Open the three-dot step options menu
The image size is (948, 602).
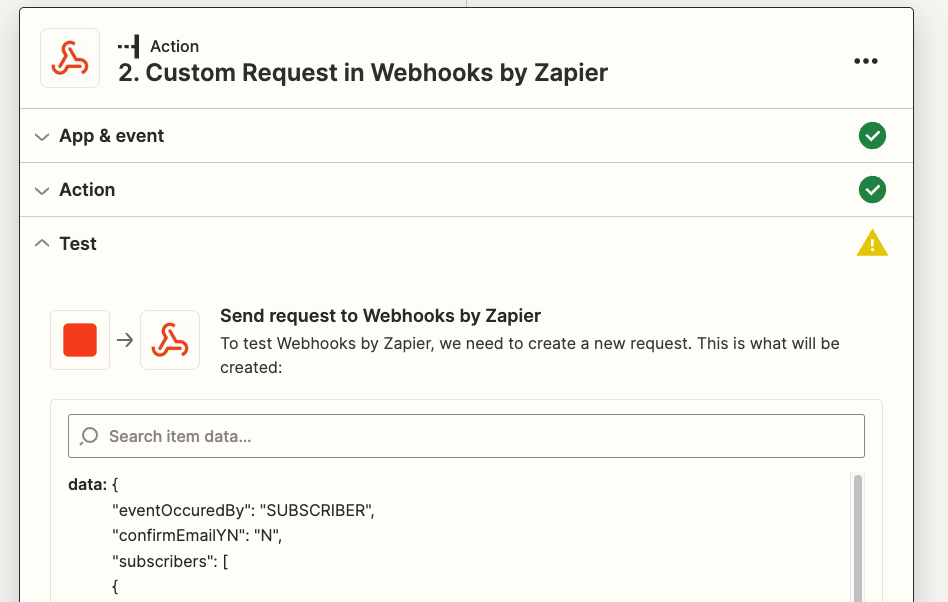click(866, 61)
